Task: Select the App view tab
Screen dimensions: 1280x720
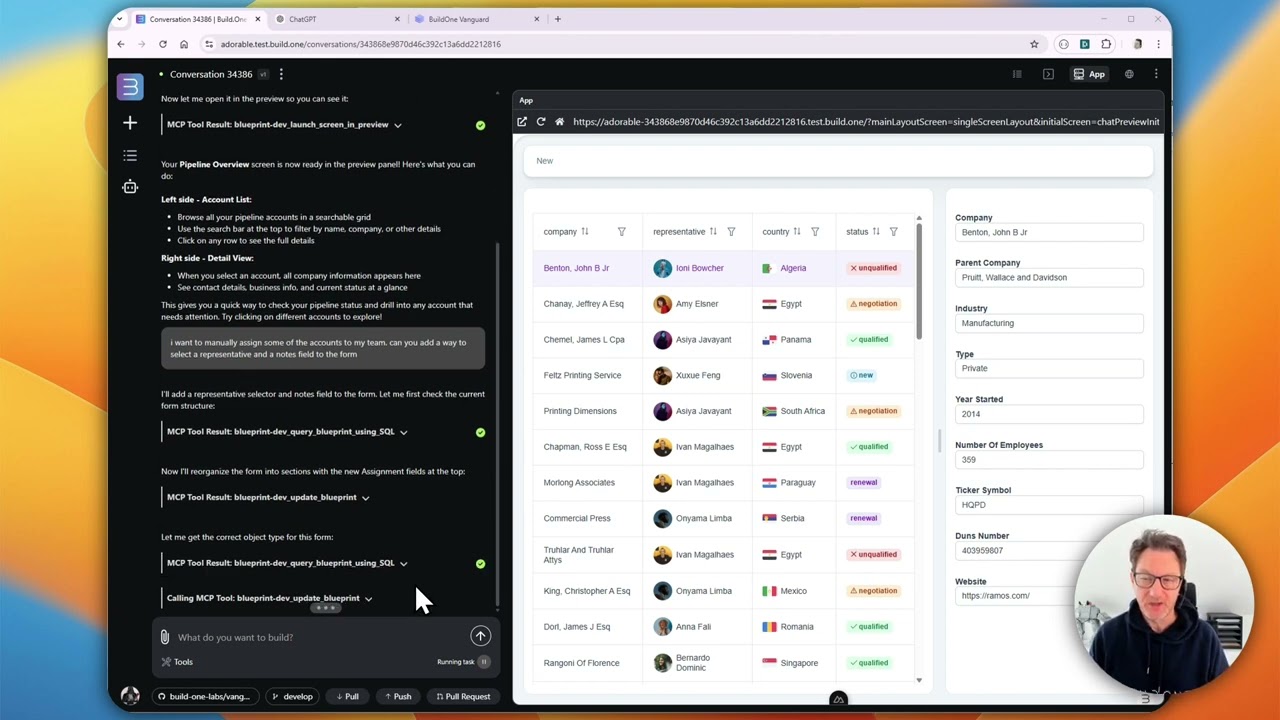Action: (x=1089, y=74)
